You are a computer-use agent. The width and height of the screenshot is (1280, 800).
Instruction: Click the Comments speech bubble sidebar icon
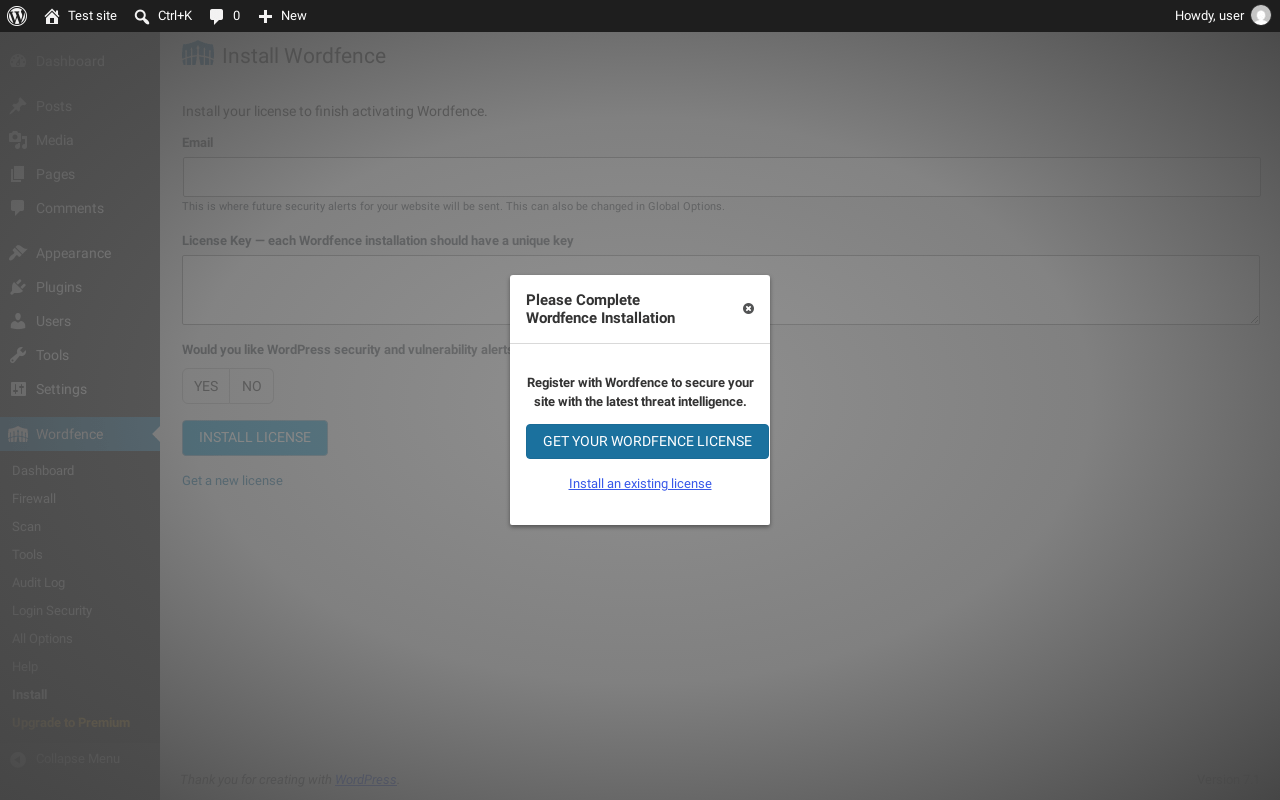[18, 208]
